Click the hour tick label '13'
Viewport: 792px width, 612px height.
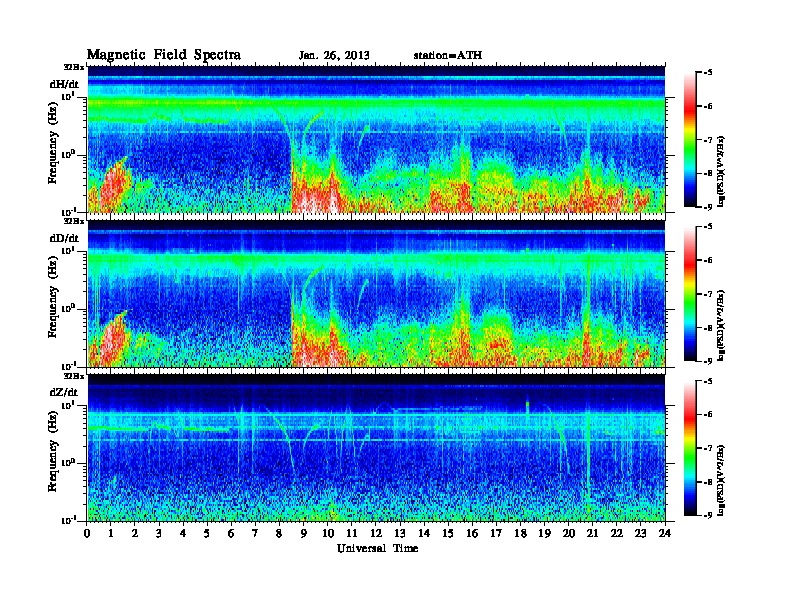tap(400, 533)
